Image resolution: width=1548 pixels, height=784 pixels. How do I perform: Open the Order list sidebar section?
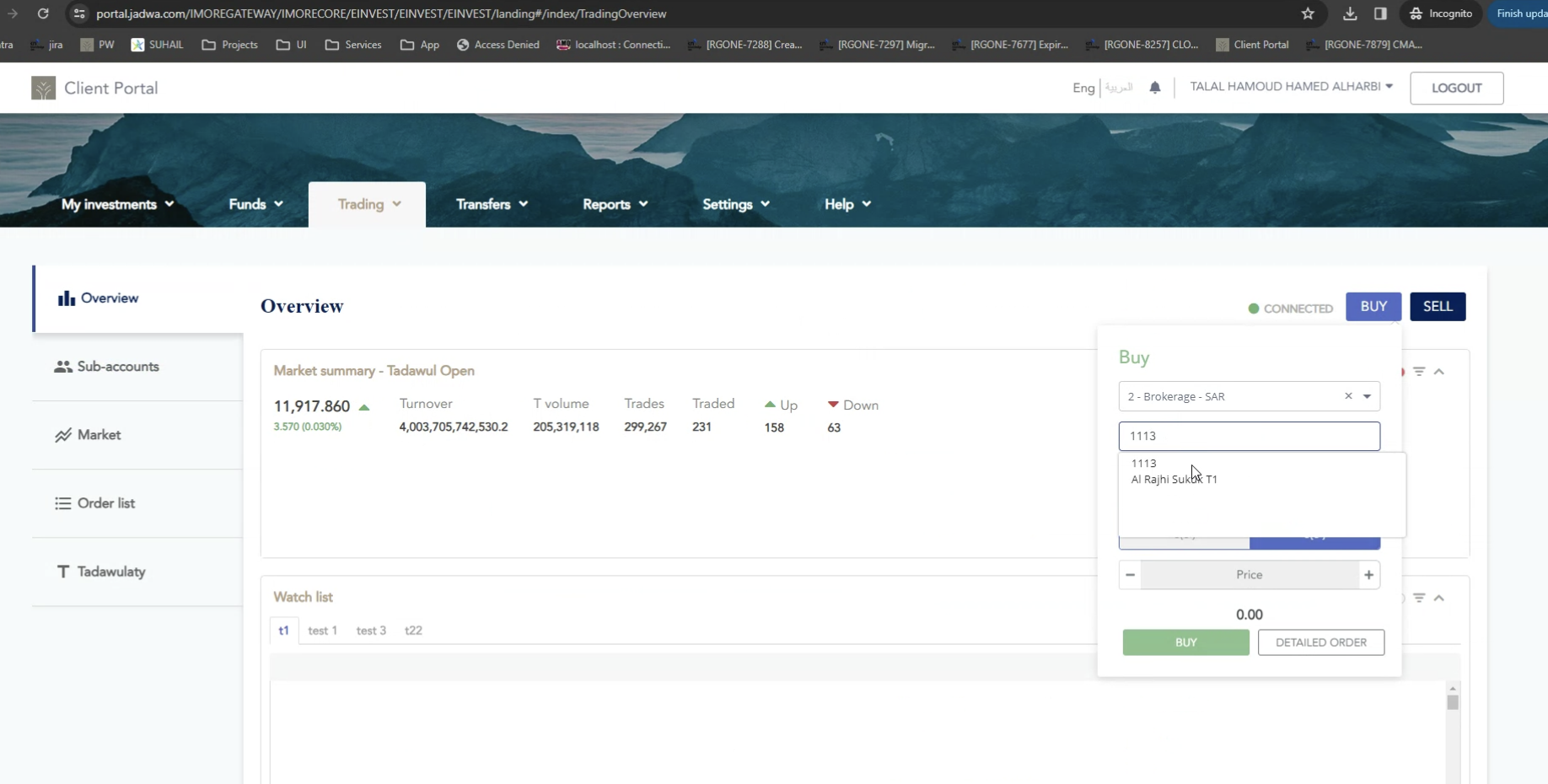click(105, 503)
